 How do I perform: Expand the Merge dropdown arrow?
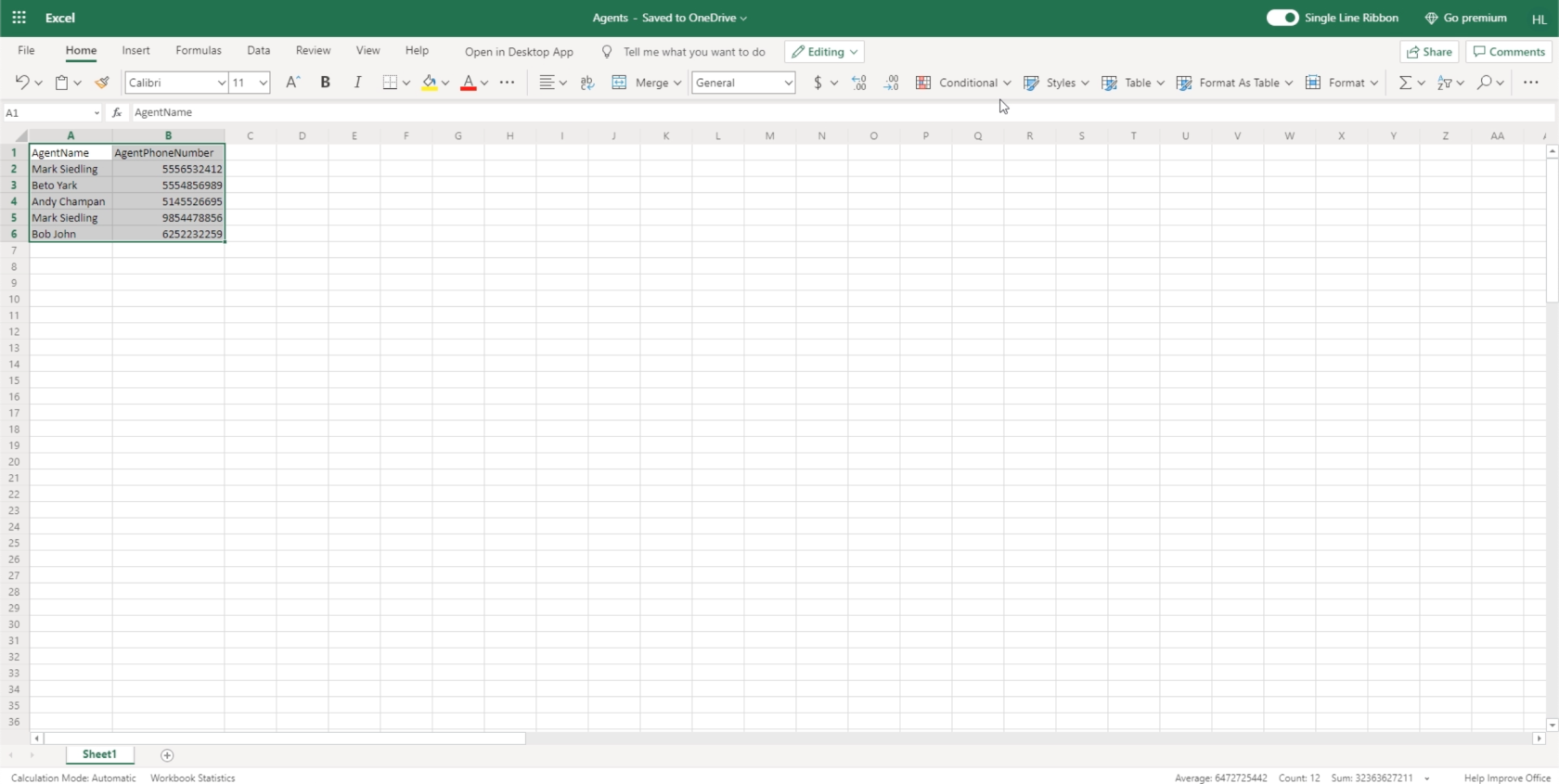(677, 83)
